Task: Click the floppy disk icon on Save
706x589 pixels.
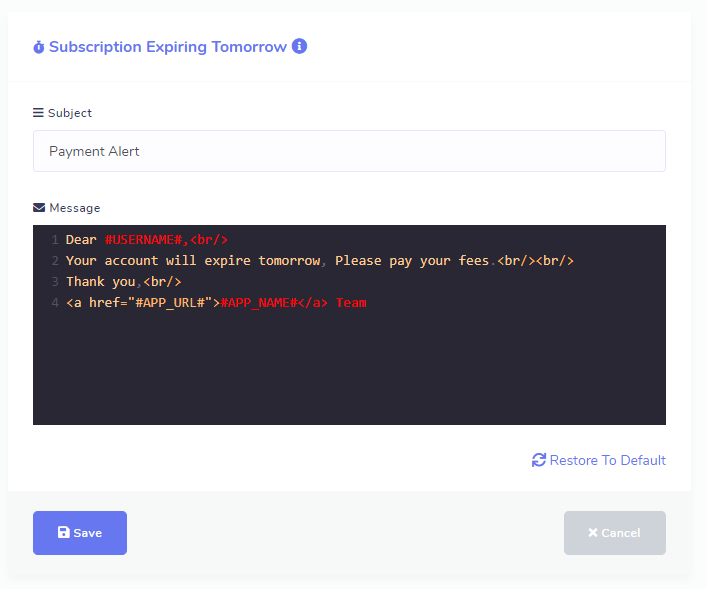Action: 64,533
